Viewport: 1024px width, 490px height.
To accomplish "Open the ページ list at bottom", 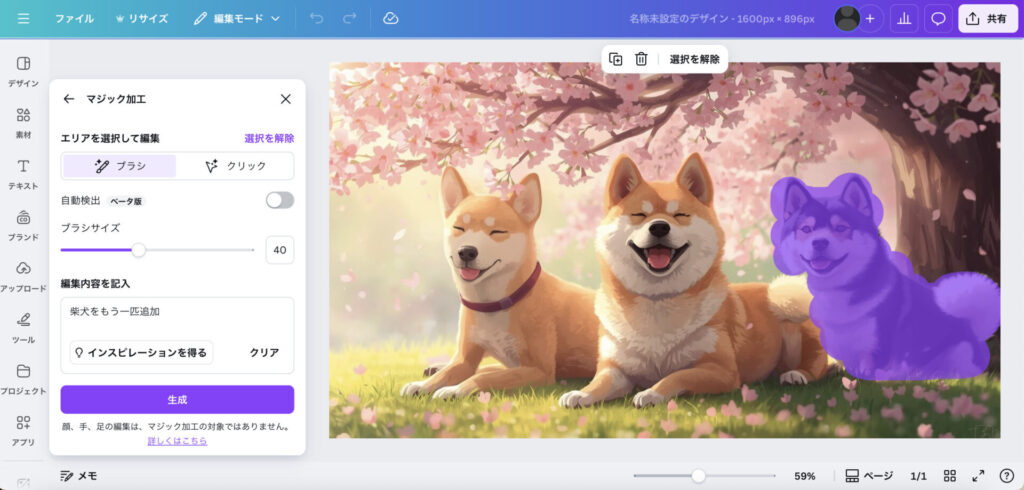I will (869, 476).
